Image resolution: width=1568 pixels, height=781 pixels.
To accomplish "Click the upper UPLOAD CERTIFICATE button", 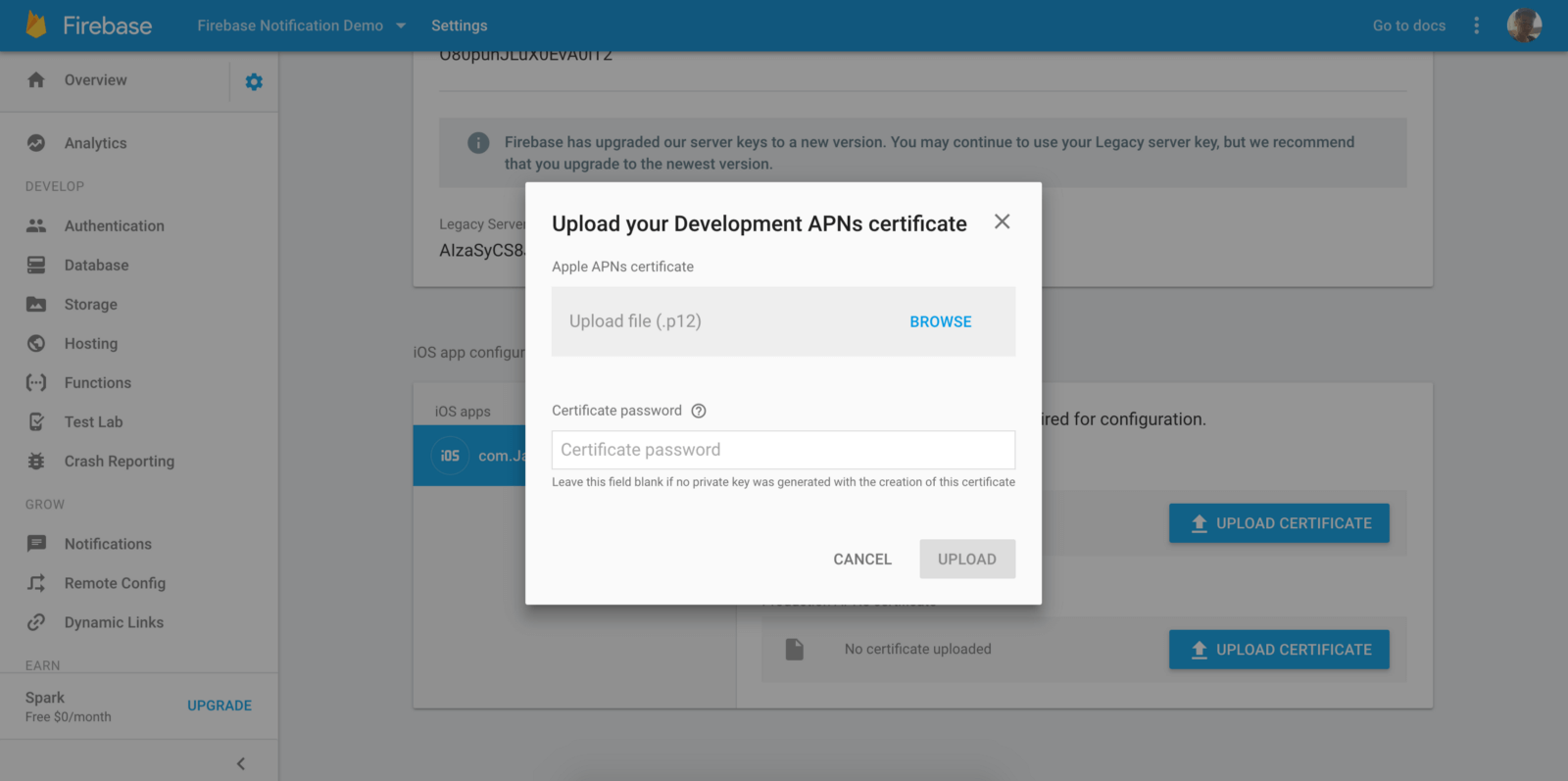I will tap(1279, 523).
